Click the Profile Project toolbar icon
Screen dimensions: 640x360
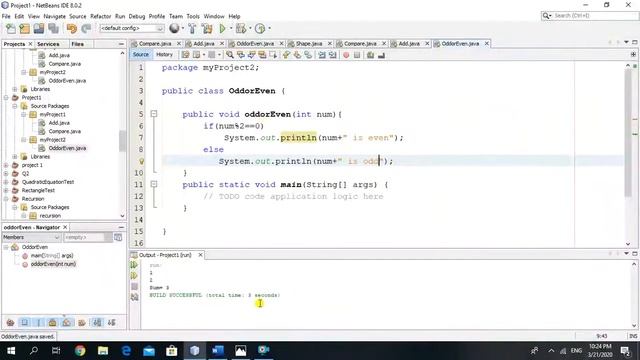pos(260,29)
